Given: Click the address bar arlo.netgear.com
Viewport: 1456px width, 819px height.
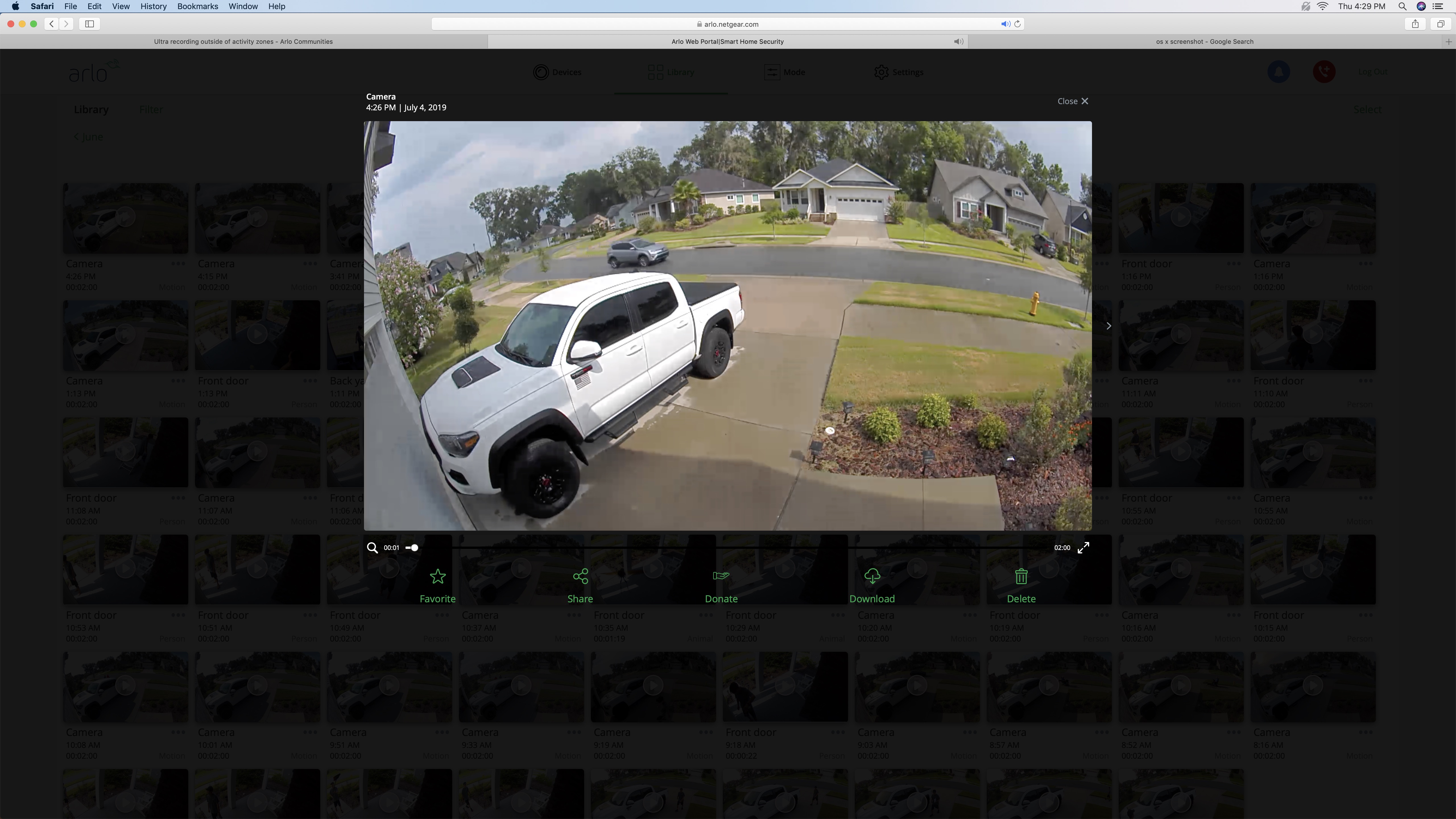Looking at the screenshot, I should [x=728, y=24].
